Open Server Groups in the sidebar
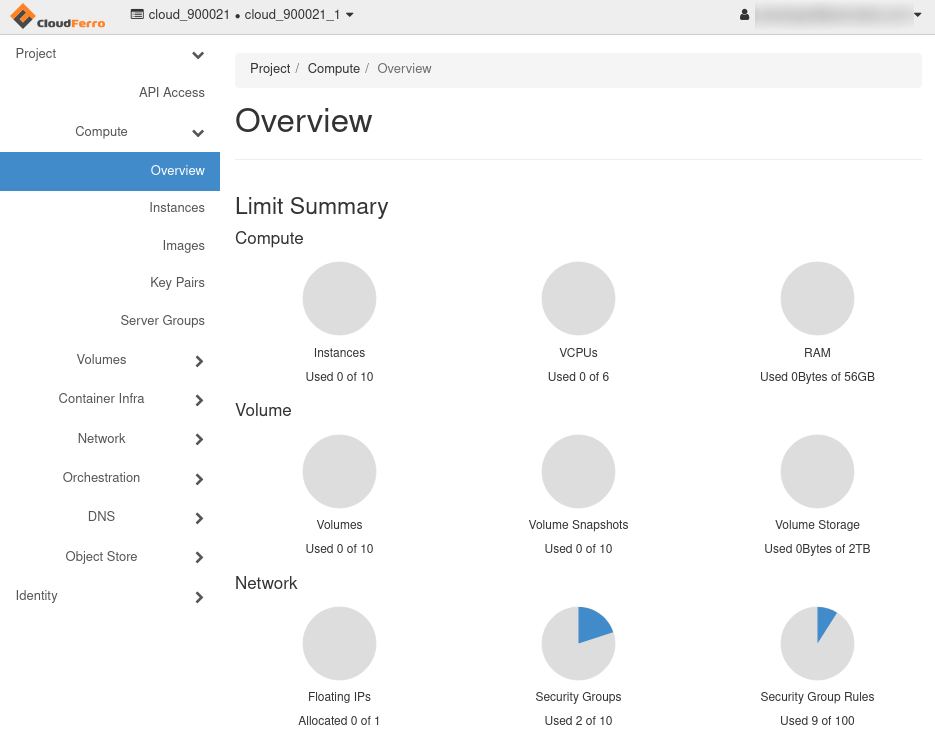The image size is (935, 735). click(162, 321)
